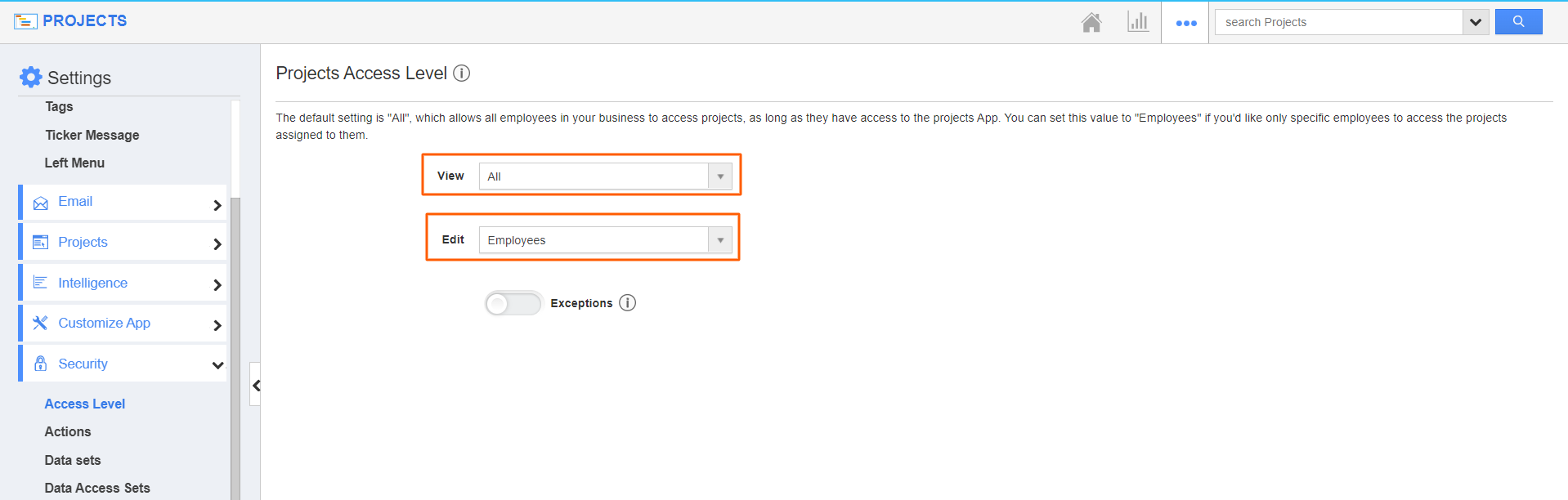
Task: Click the Projects app logo icon
Action: tap(25, 21)
